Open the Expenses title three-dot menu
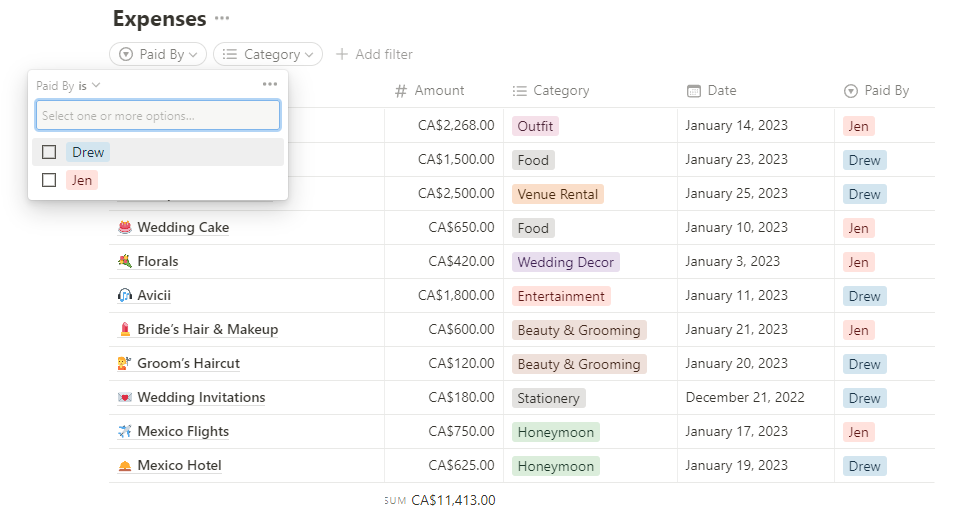The image size is (977, 516). coord(222,19)
